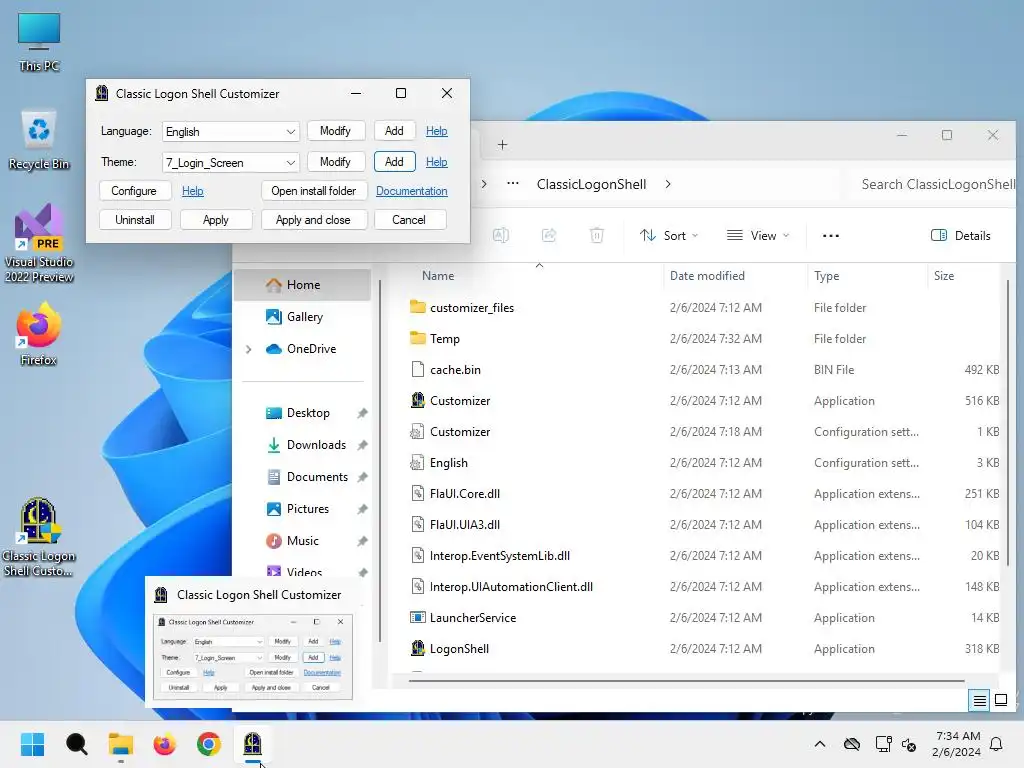Screen dimensions: 1024x768
Task: Open Help link for Language
Action: pyautogui.click(x=436, y=131)
